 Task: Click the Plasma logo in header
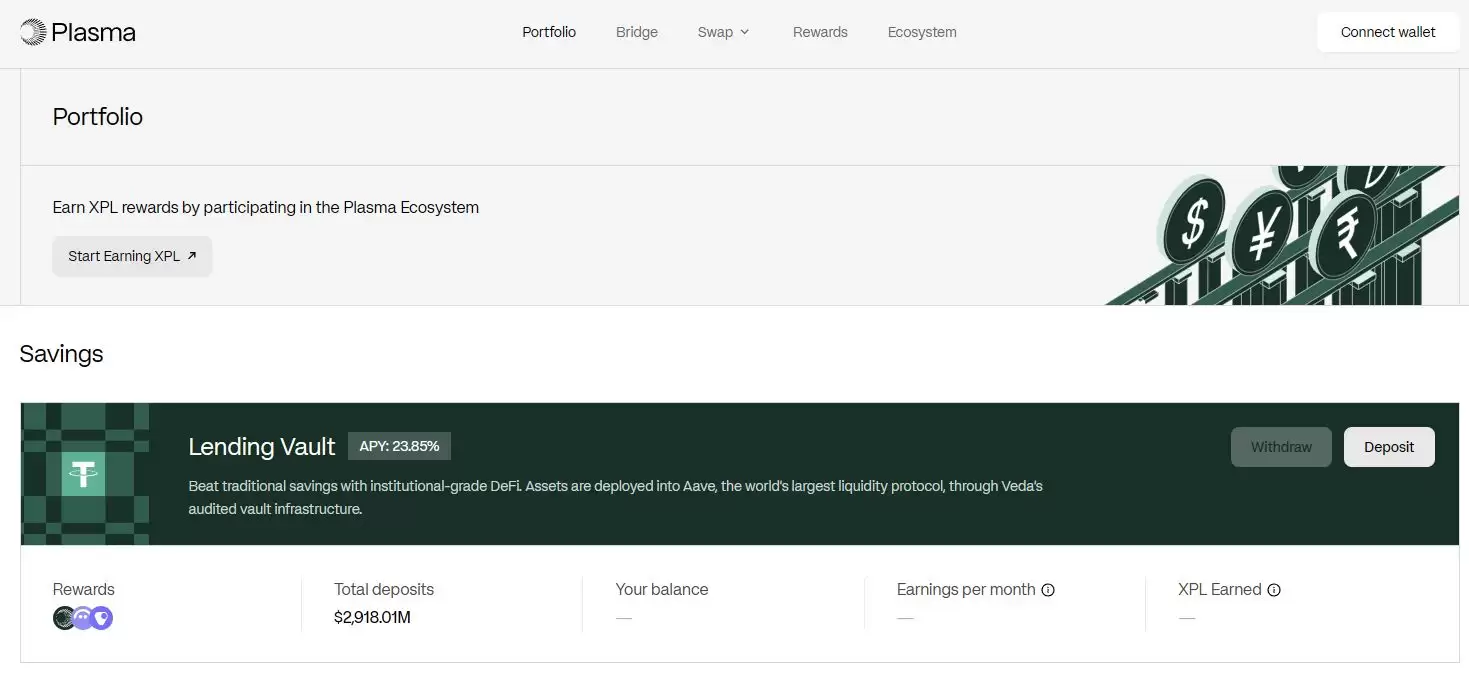coord(78,32)
